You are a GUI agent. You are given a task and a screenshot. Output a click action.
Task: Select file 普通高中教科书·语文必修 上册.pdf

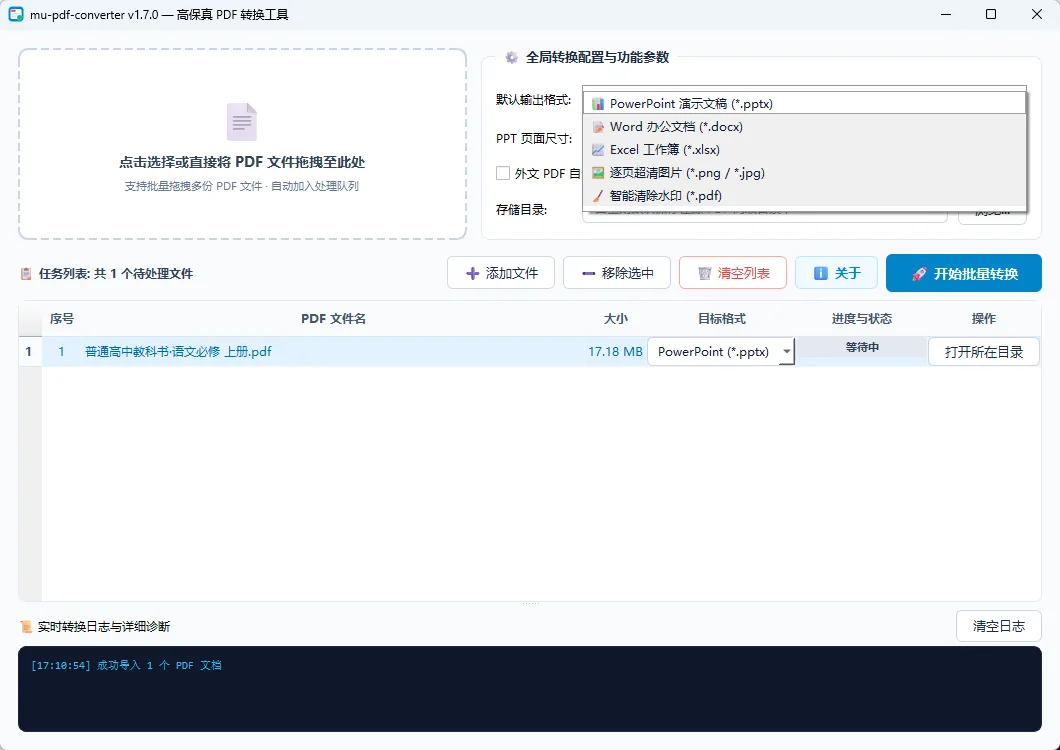[178, 352]
